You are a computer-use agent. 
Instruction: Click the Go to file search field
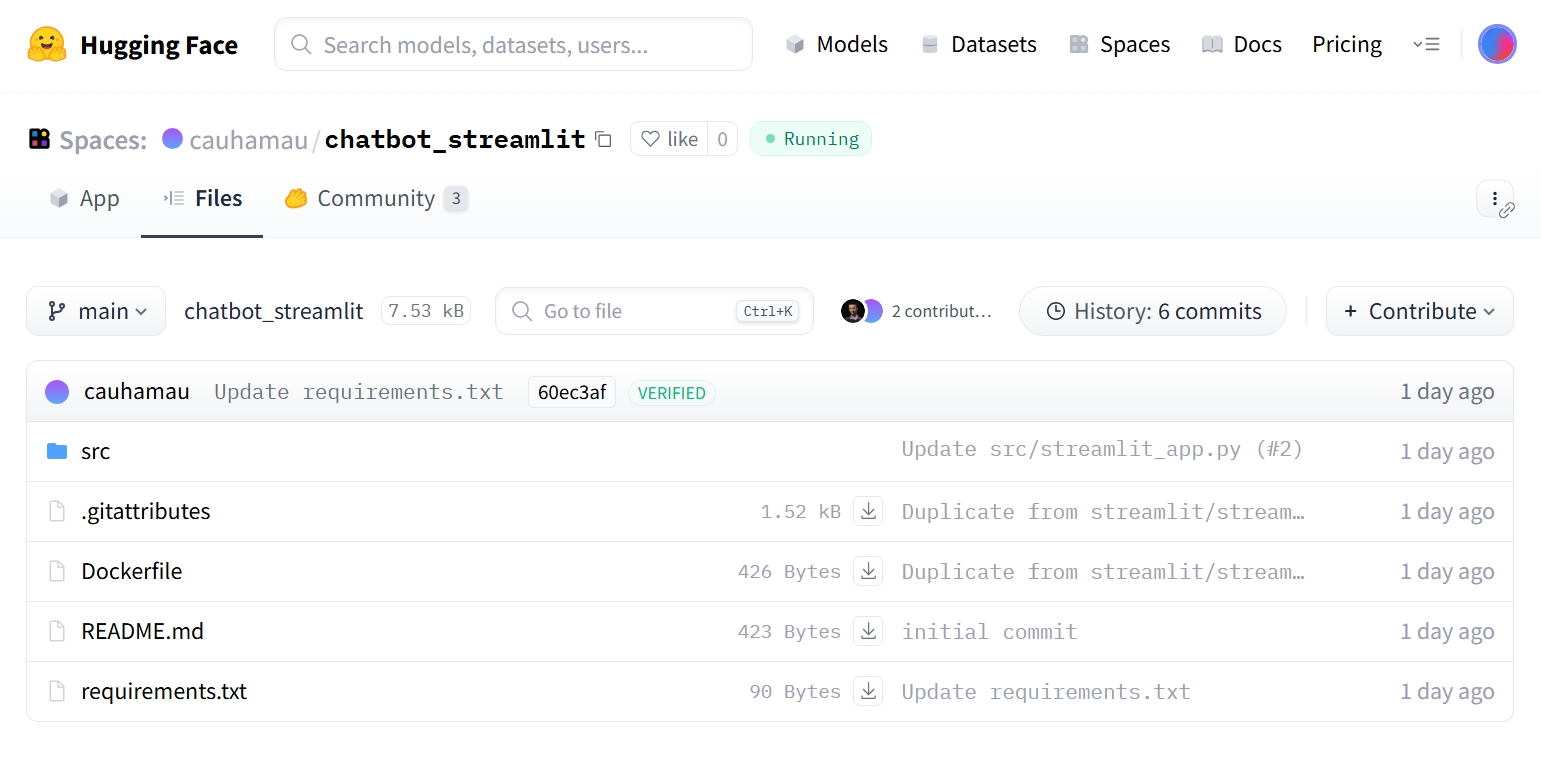pos(635,311)
